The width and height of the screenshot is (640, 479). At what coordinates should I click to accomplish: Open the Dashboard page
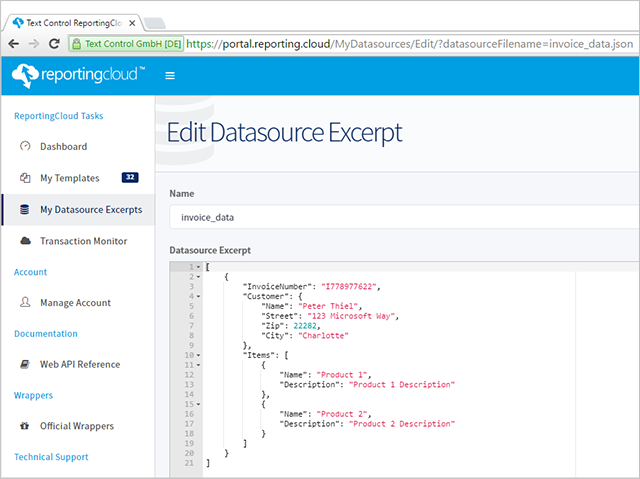pos(63,146)
